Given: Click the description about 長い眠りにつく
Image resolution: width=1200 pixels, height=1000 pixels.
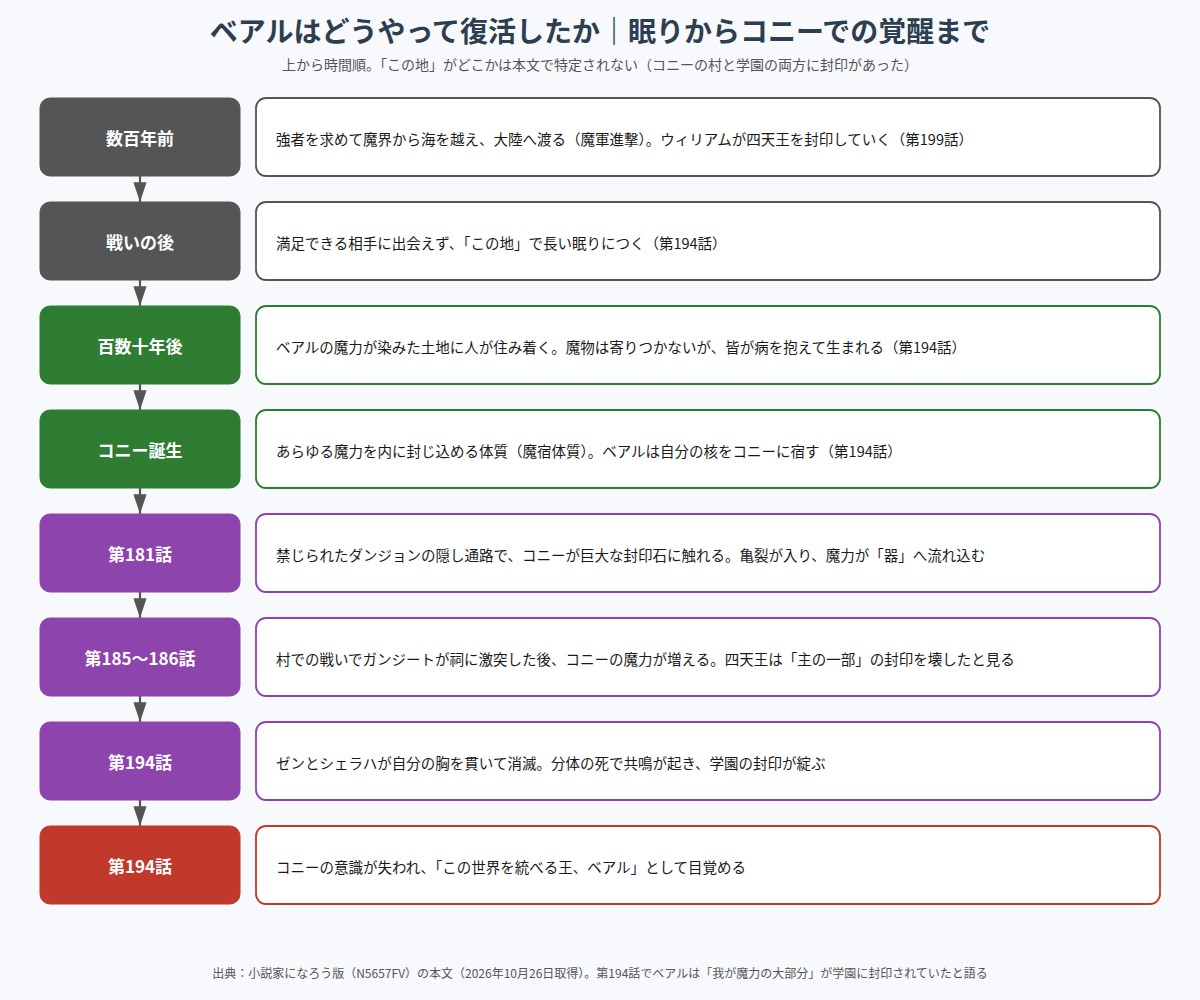Looking at the screenshot, I should click(708, 241).
